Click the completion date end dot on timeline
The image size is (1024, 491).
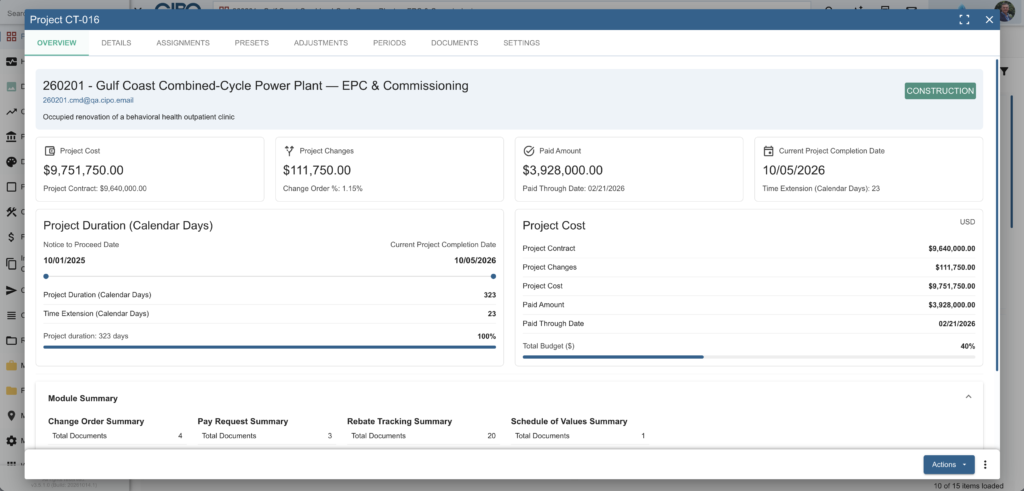(x=493, y=276)
